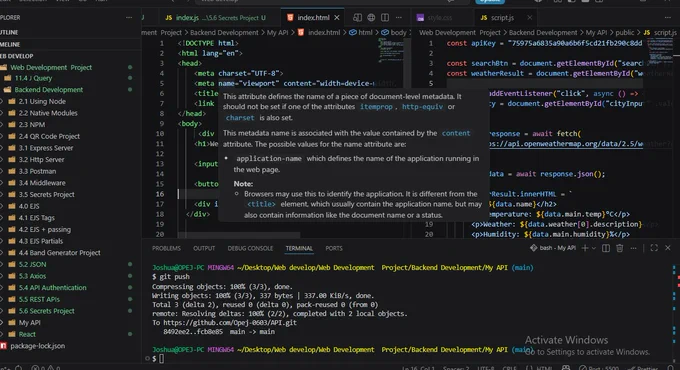Click script.js in right breadcrumb
Image resolution: width=680 pixels, height=370 pixels.
click(665, 33)
